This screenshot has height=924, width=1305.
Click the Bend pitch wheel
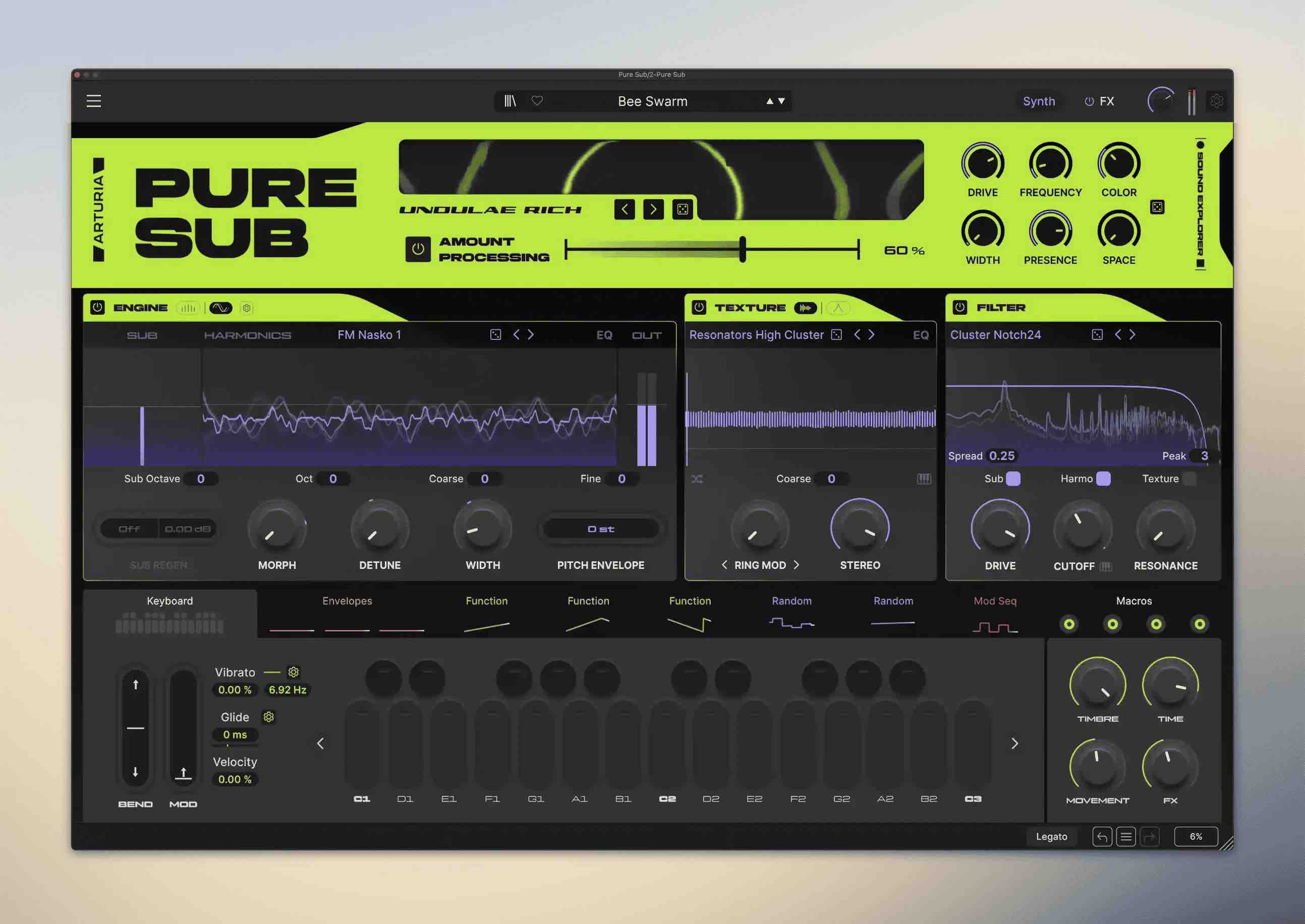point(136,728)
